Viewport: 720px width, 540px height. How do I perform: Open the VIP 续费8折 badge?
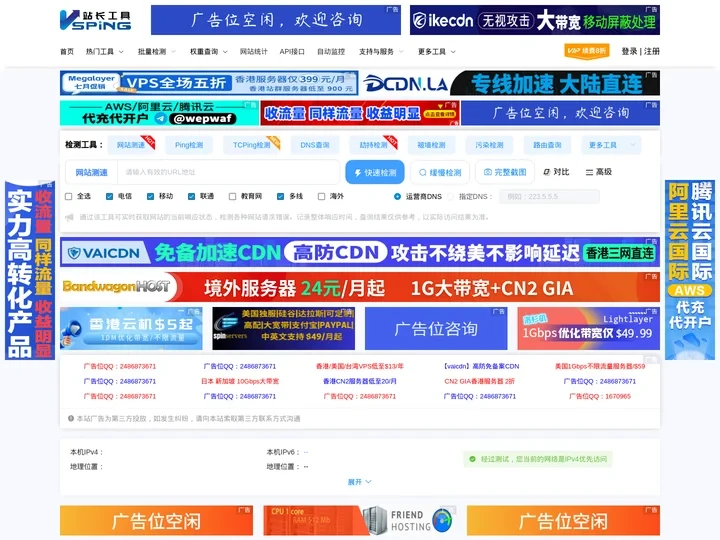click(587, 51)
